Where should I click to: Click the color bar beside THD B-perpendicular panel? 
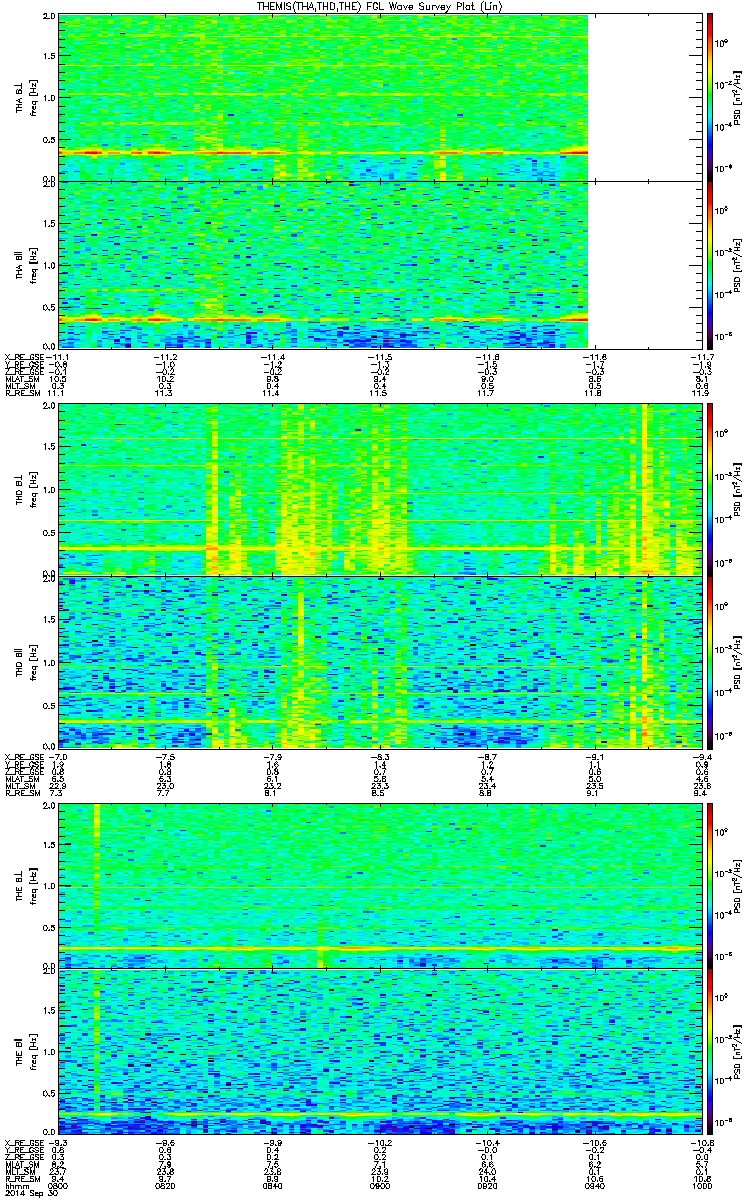tap(709, 490)
